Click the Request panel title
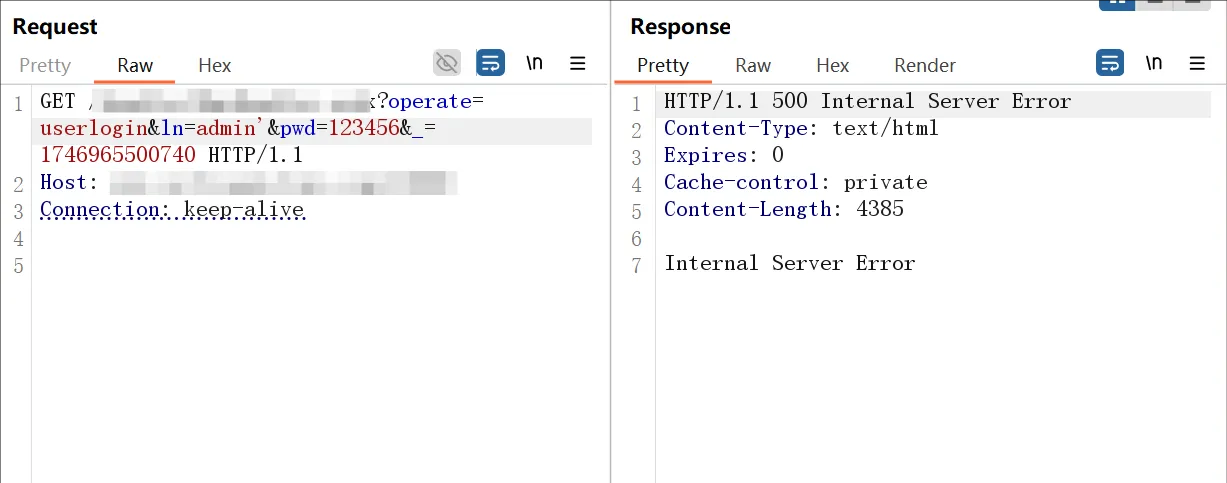This screenshot has width=1227, height=483. click(55, 26)
